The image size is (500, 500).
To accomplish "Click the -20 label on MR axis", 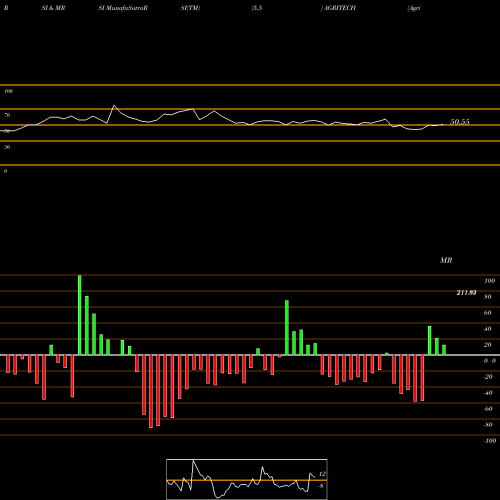I will pos(488,377).
